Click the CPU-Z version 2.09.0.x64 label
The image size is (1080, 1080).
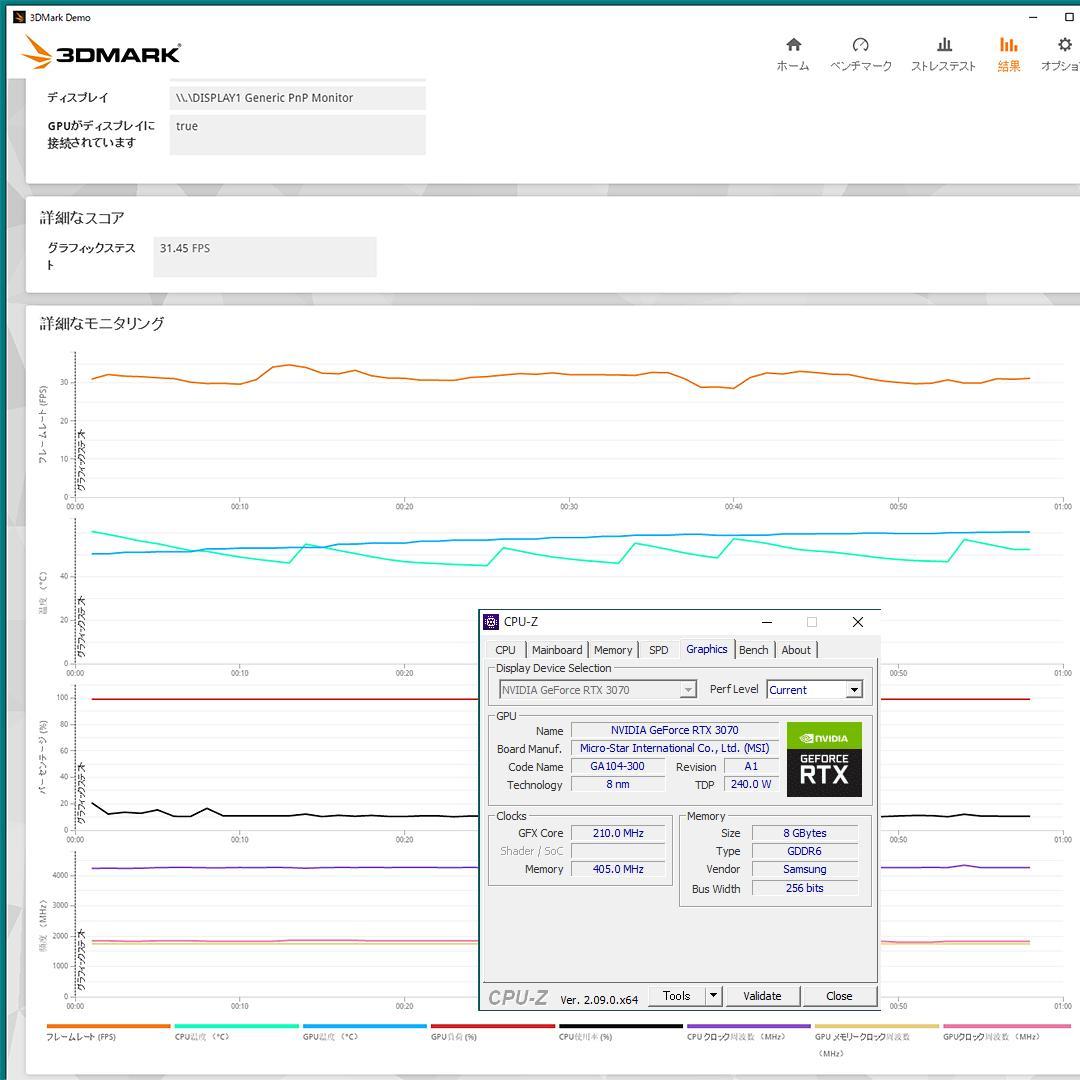coord(599,999)
